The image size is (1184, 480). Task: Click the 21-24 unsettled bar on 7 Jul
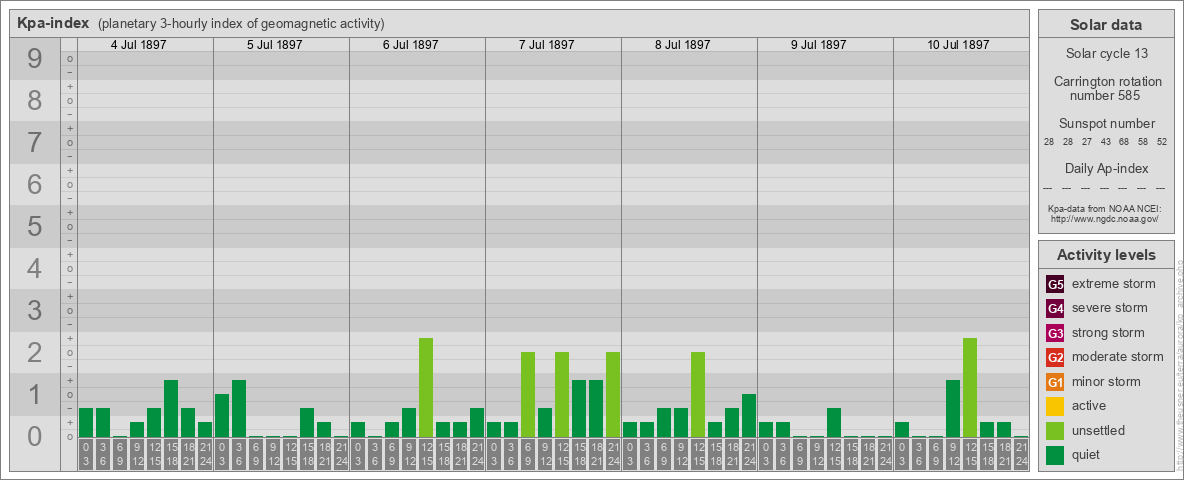click(x=613, y=395)
